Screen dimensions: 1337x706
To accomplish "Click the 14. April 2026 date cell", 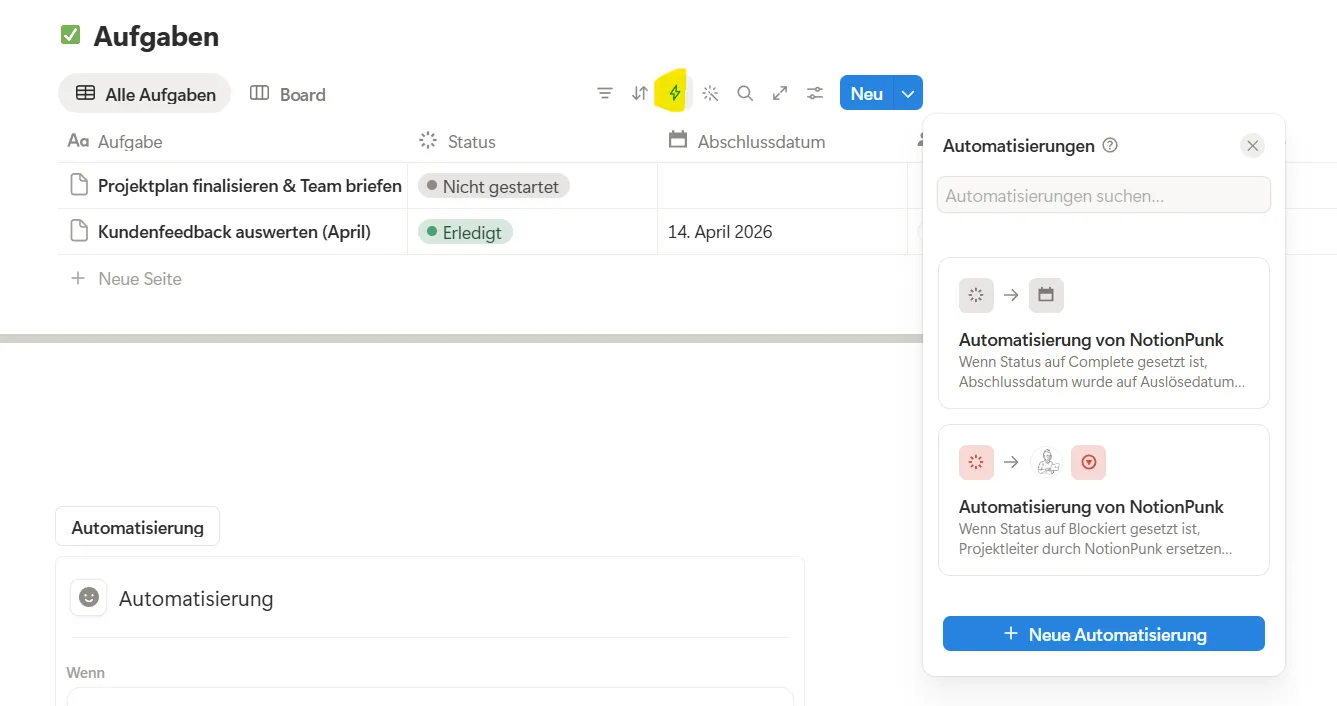I will click(x=782, y=232).
